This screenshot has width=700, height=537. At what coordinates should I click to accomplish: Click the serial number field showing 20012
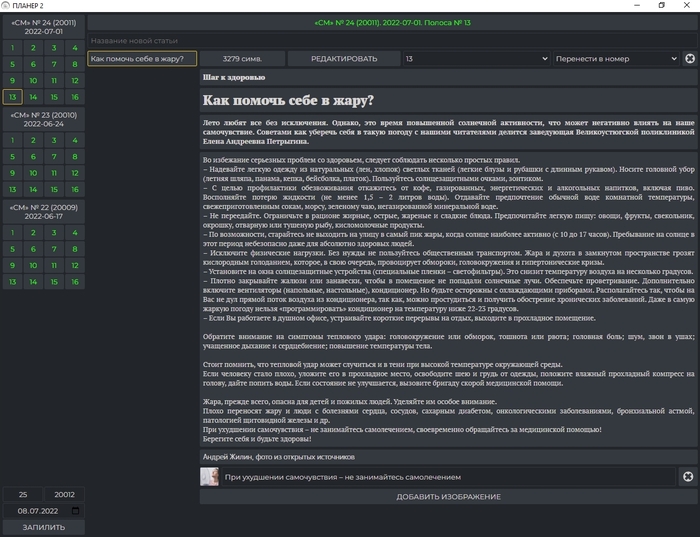64,494
